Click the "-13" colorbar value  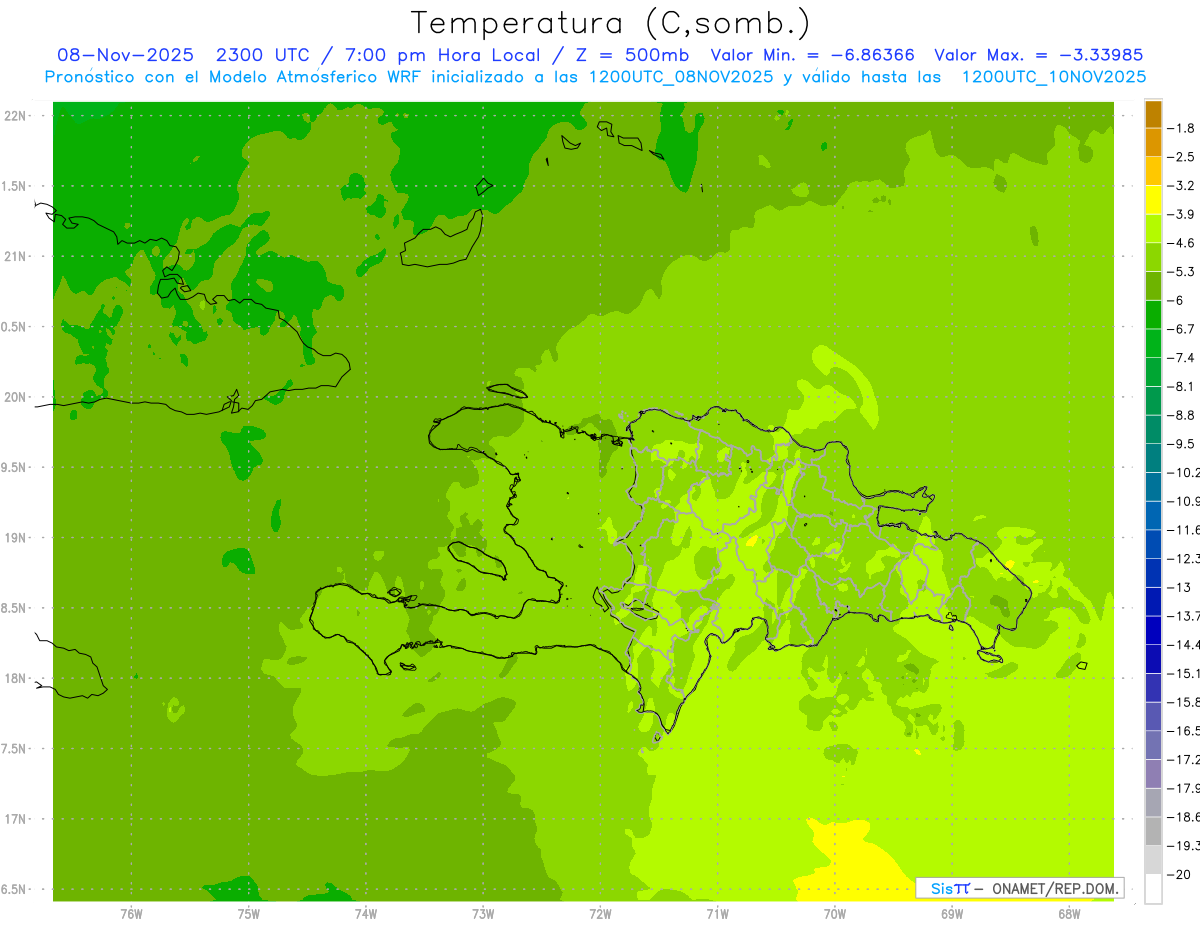pyautogui.click(x=1180, y=587)
